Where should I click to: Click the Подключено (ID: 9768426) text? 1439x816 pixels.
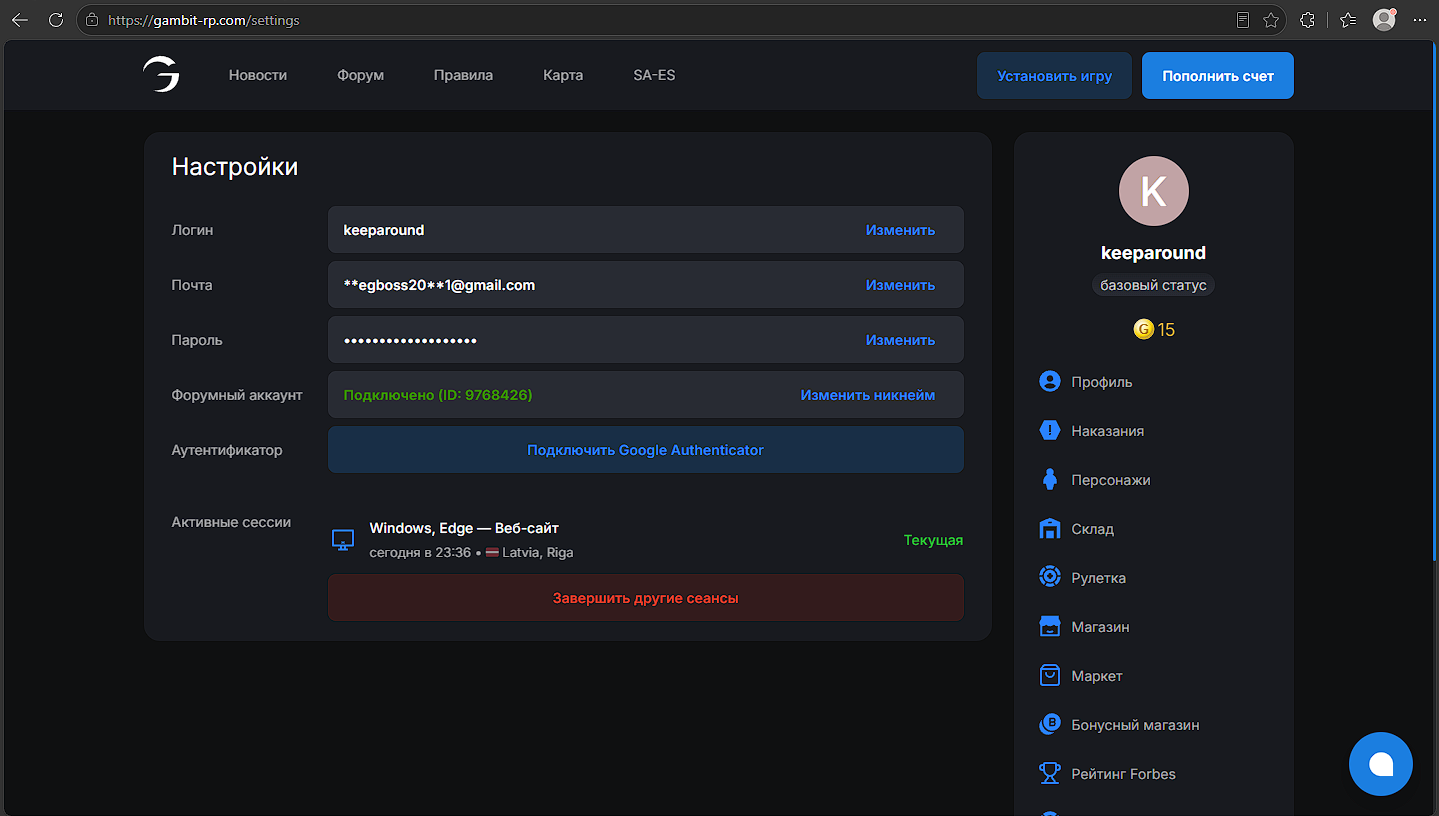438,395
